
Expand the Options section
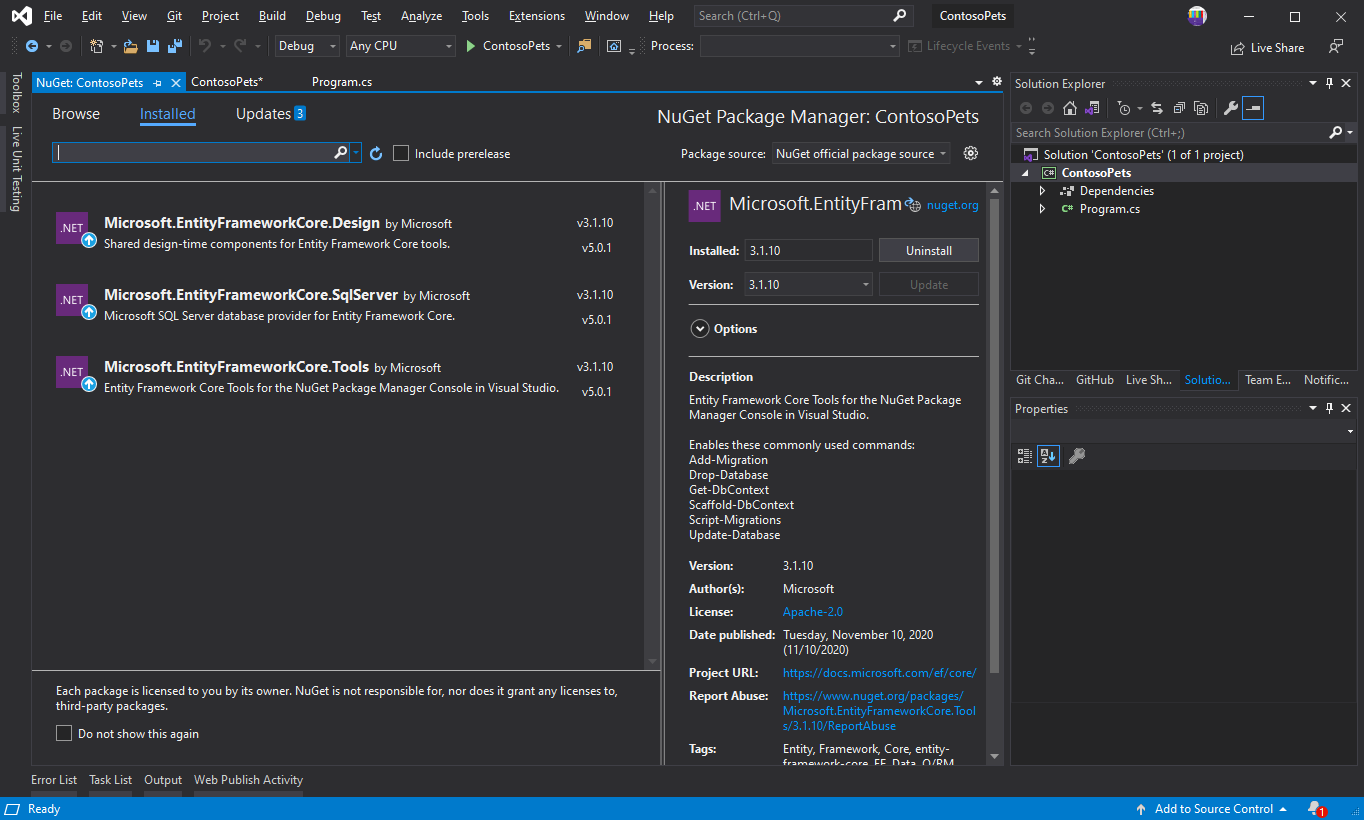tap(698, 328)
